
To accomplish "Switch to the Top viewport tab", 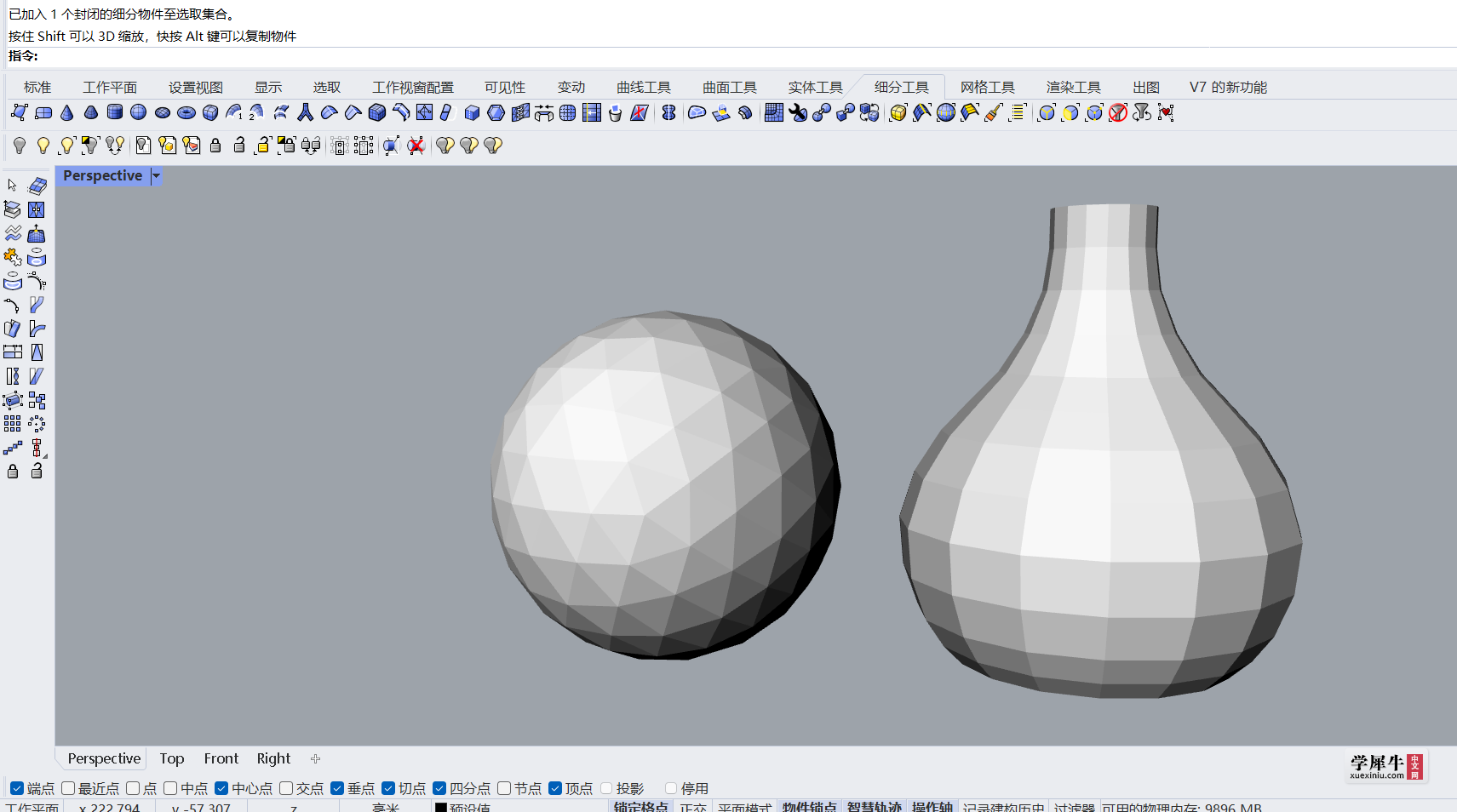I will point(172,758).
